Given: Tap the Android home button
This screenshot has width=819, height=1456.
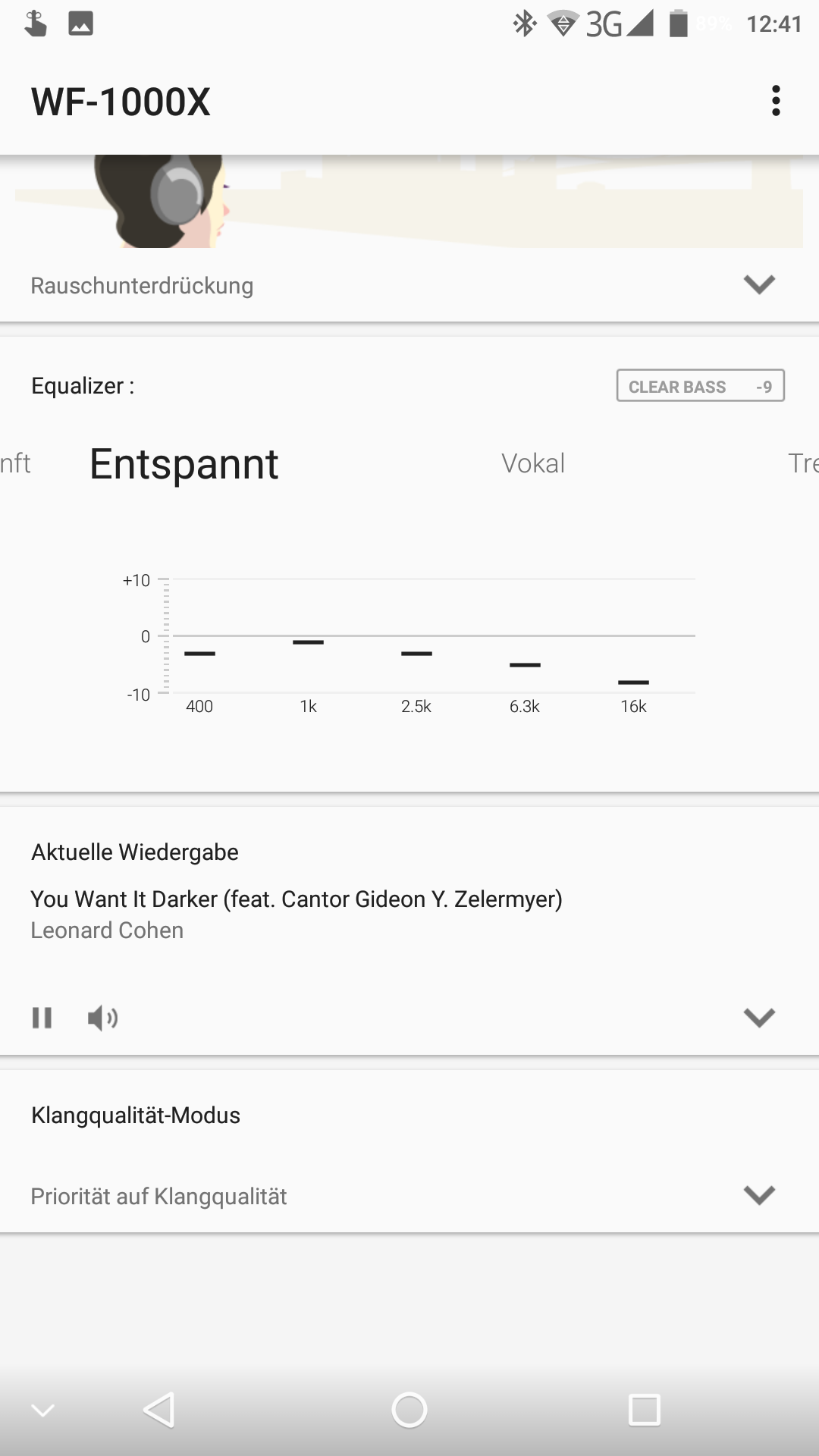Looking at the screenshot, I should coord(409,1410).
